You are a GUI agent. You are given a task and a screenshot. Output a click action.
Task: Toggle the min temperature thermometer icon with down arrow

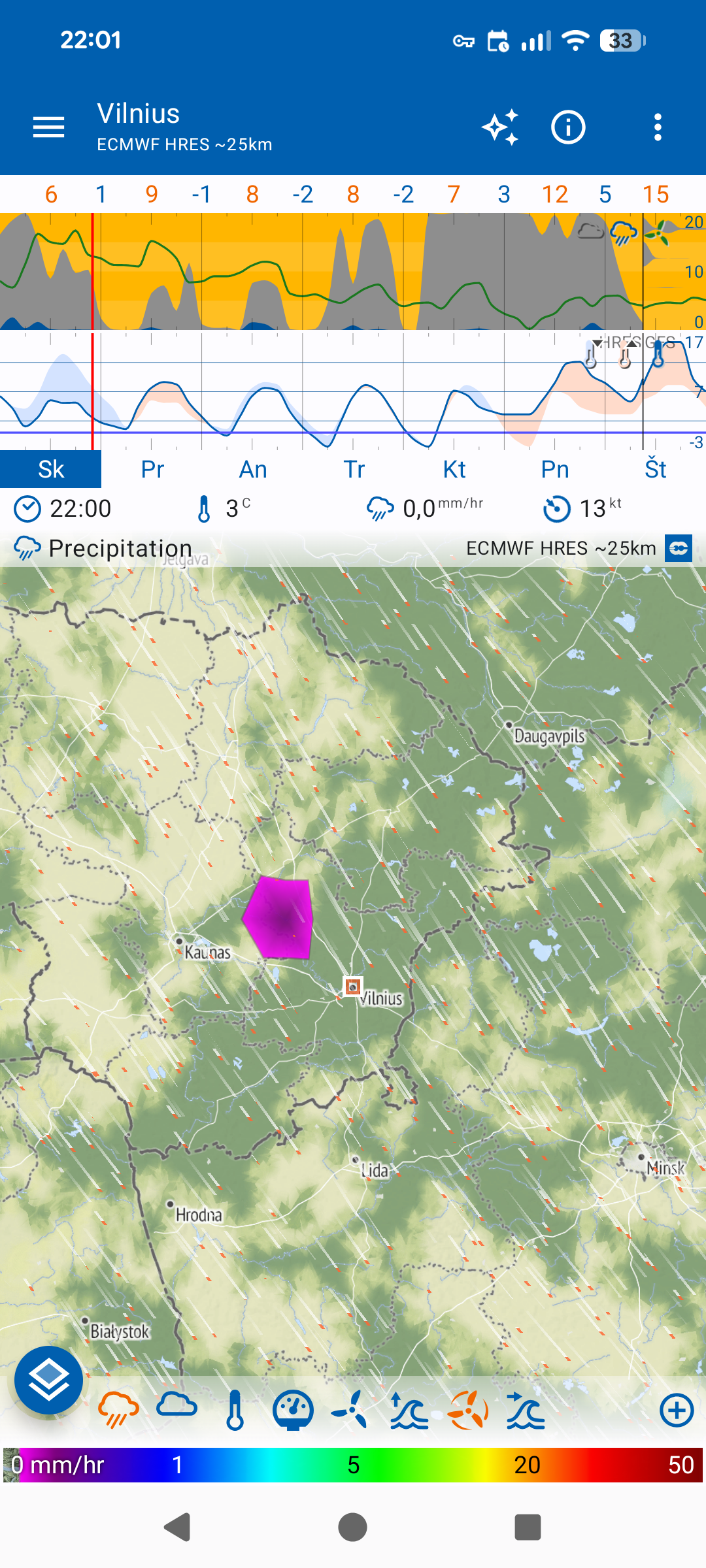click(591, 353)
